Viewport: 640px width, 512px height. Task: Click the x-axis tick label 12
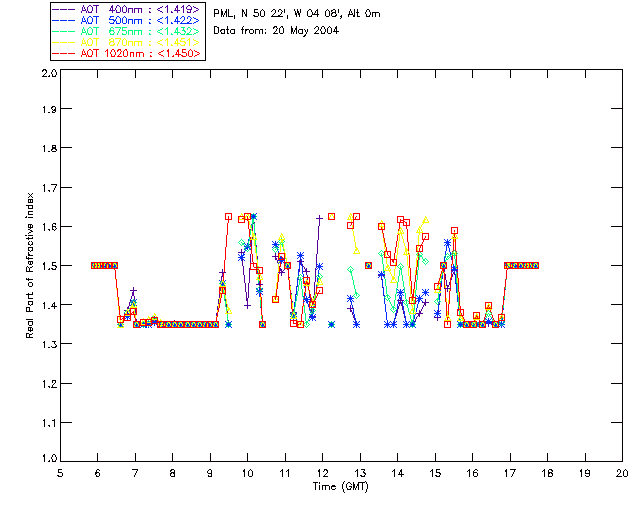[322, 473]
